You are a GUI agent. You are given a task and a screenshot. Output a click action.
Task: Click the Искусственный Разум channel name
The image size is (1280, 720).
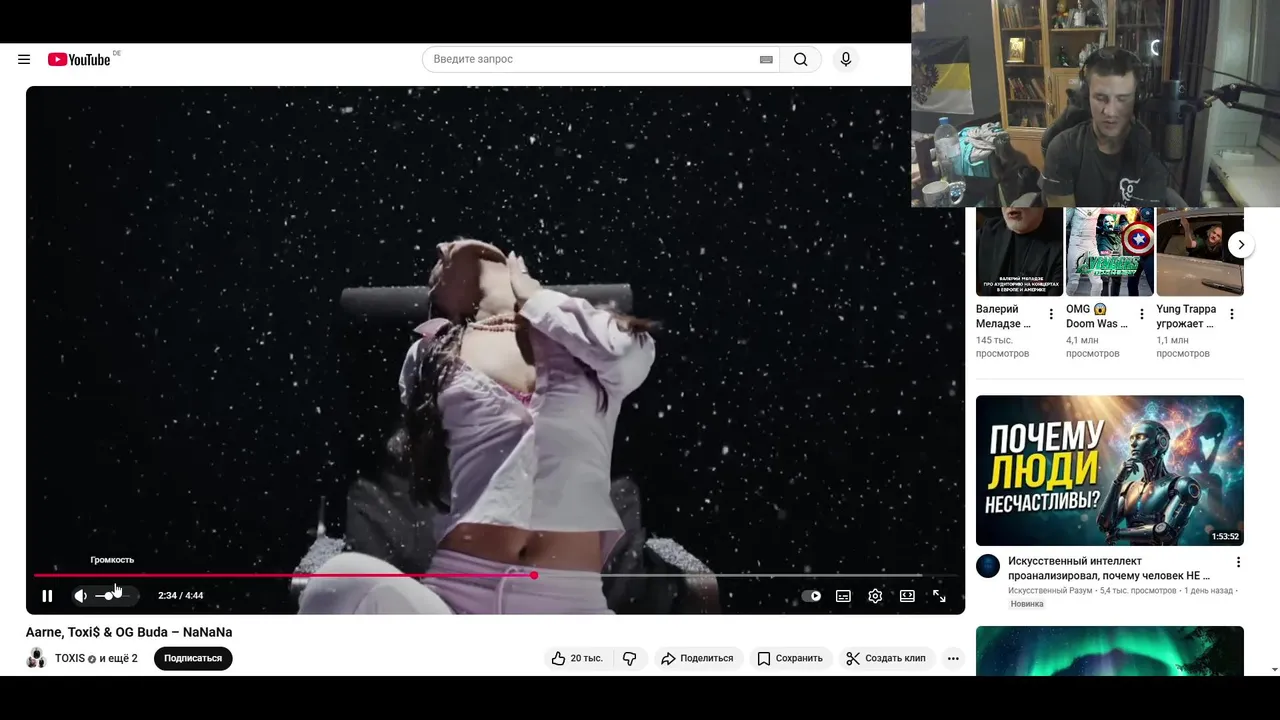coord(1051,591)
